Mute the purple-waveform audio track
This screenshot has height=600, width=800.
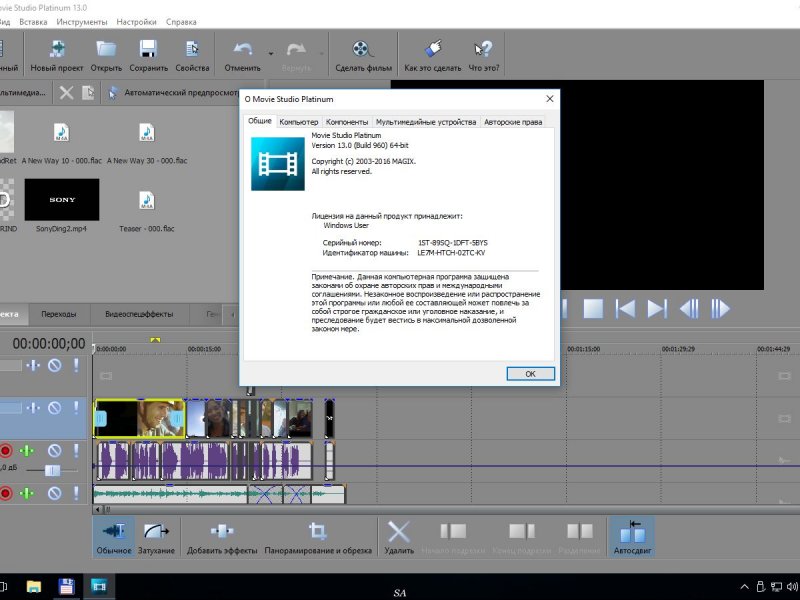click(x=55, y=451)
